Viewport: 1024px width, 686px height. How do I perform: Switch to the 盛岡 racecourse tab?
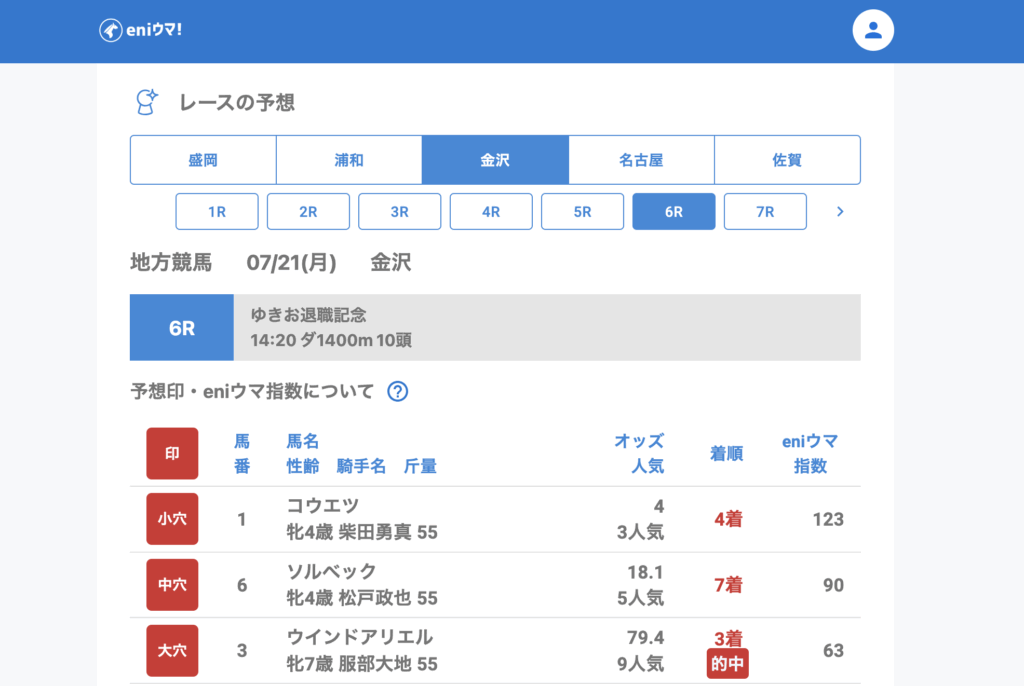tap(203, 160)
